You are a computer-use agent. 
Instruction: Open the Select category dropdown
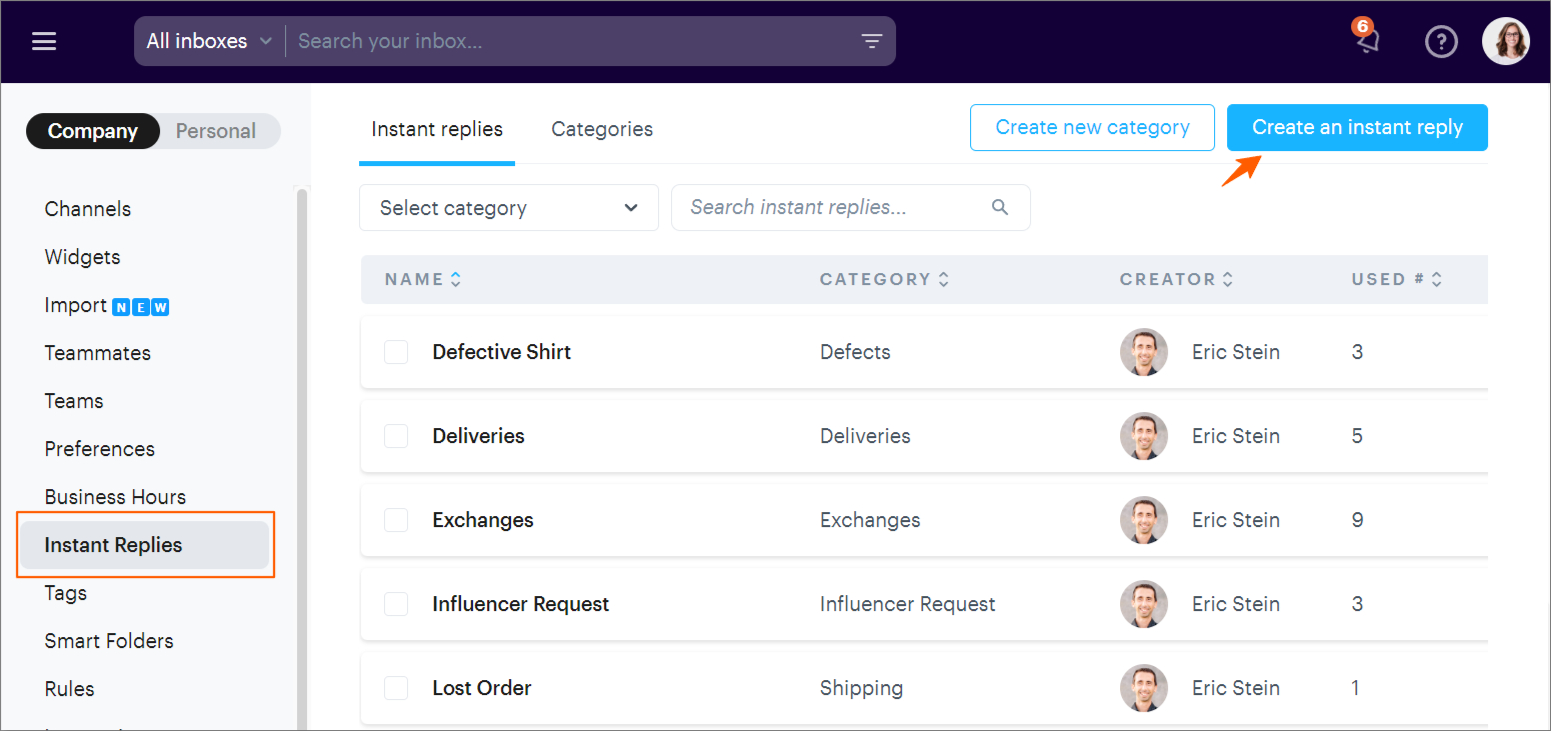[508, 208]
